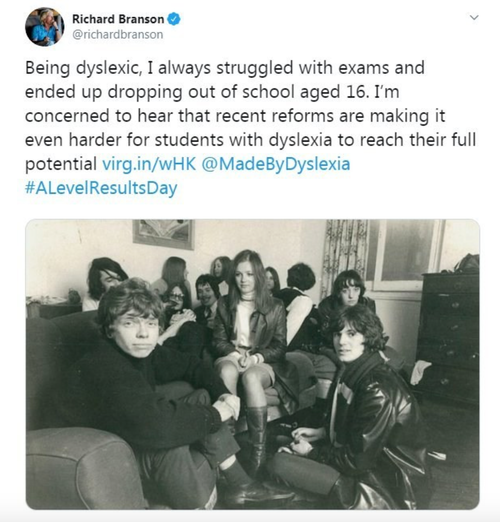Open the #ALevelResultsDay hashtag

[x=101, y=188]
